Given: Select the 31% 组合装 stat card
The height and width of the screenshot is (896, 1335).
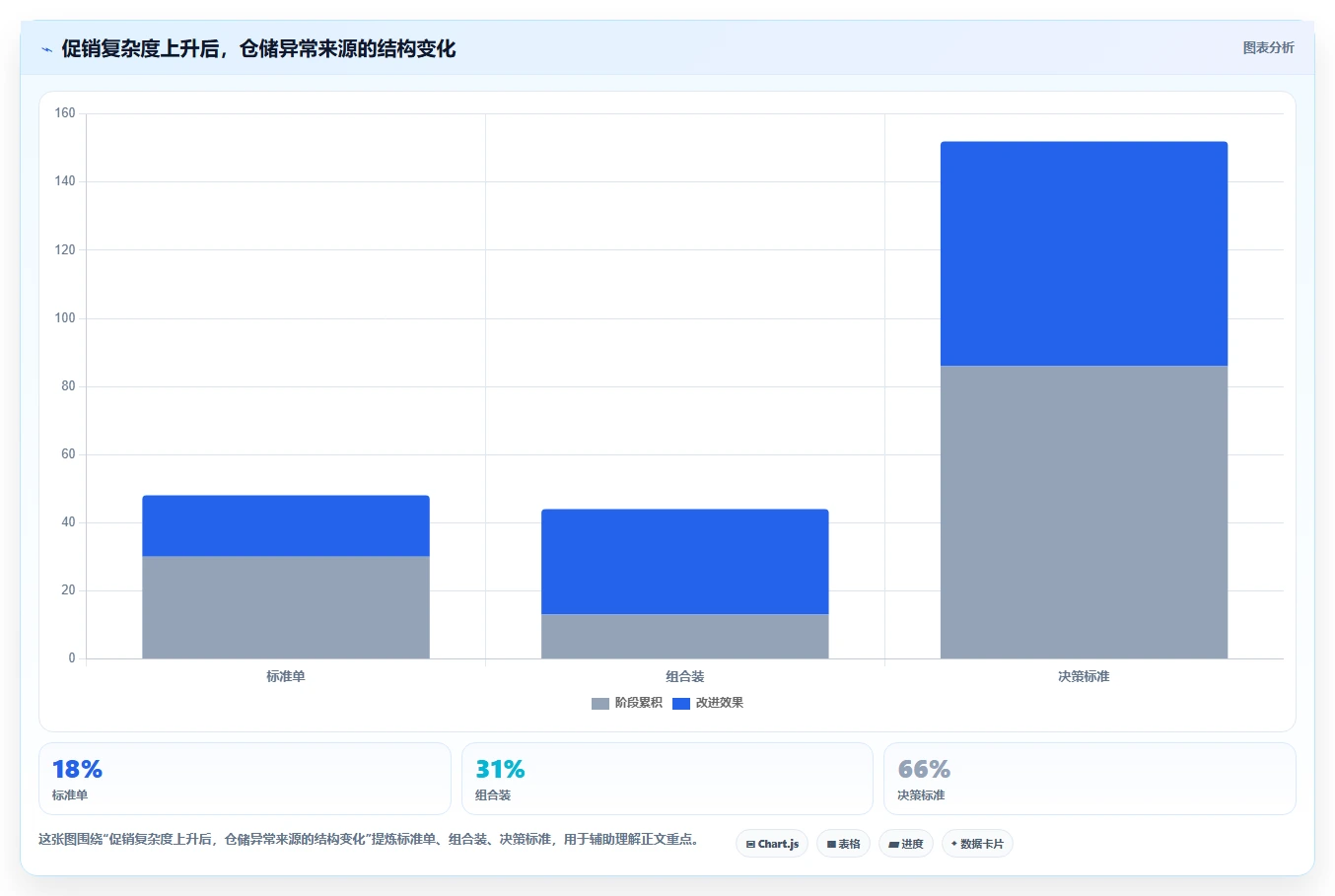Looking at the screenshot, I should point(667,779).
